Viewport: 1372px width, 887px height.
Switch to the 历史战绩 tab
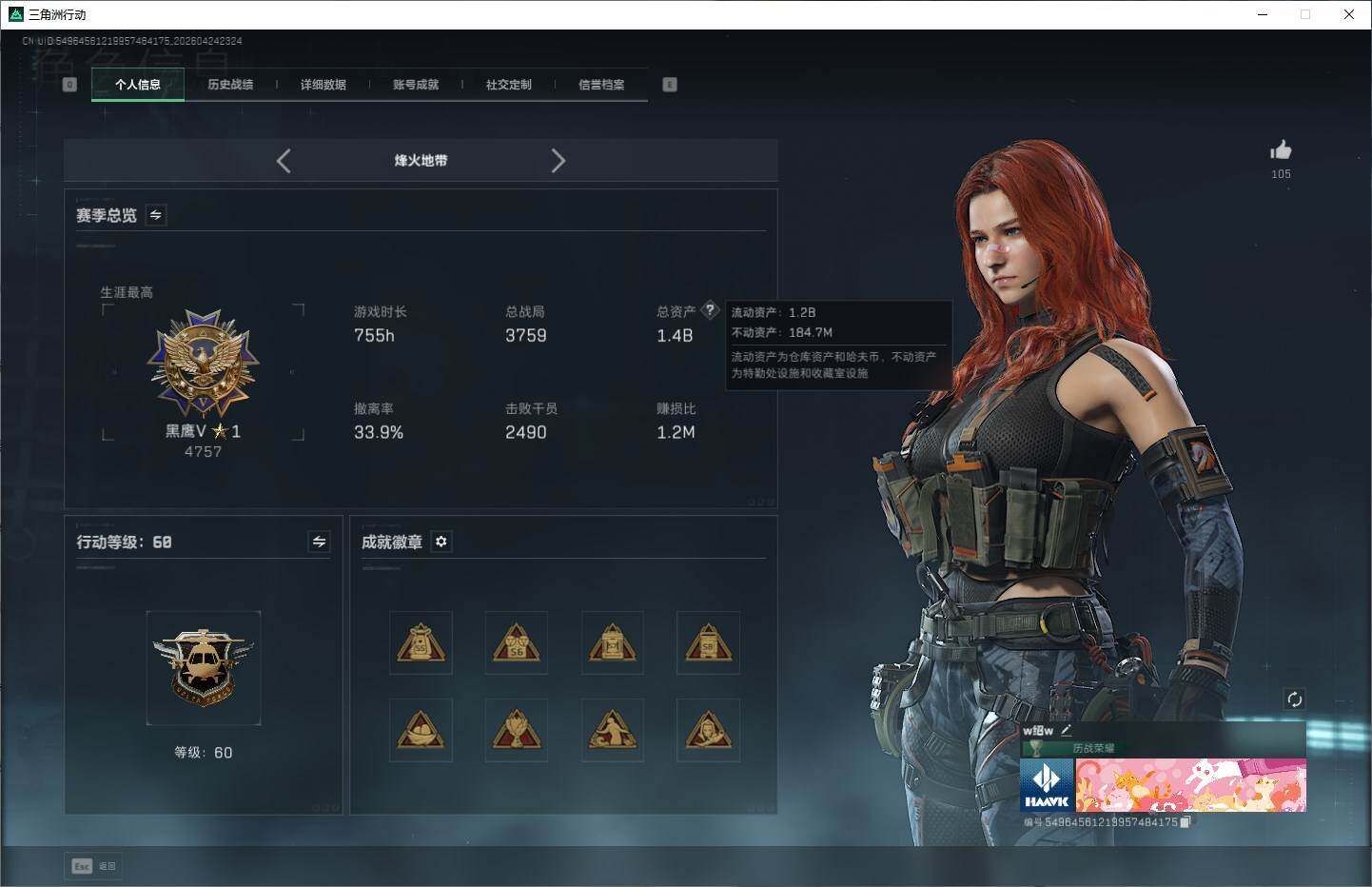[x=230, y=85]
